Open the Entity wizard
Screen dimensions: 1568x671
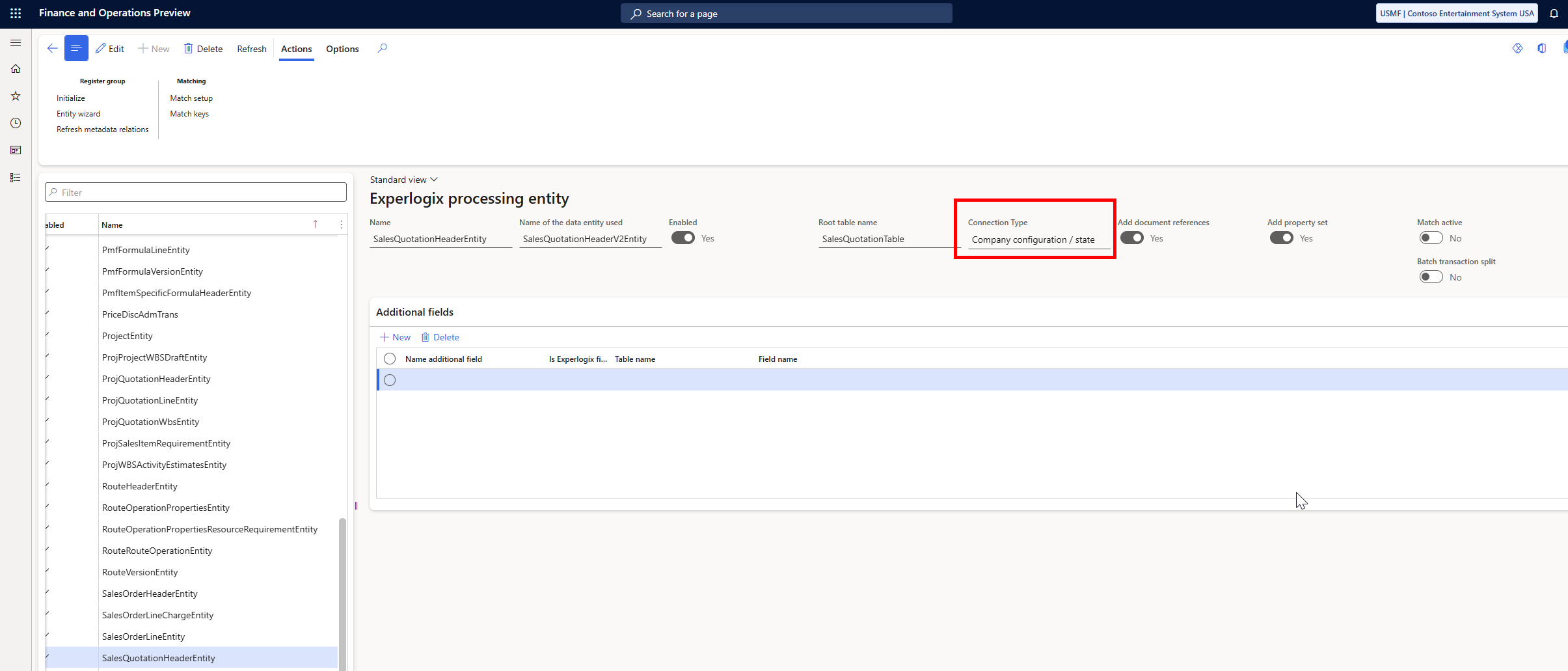point(79,114)
